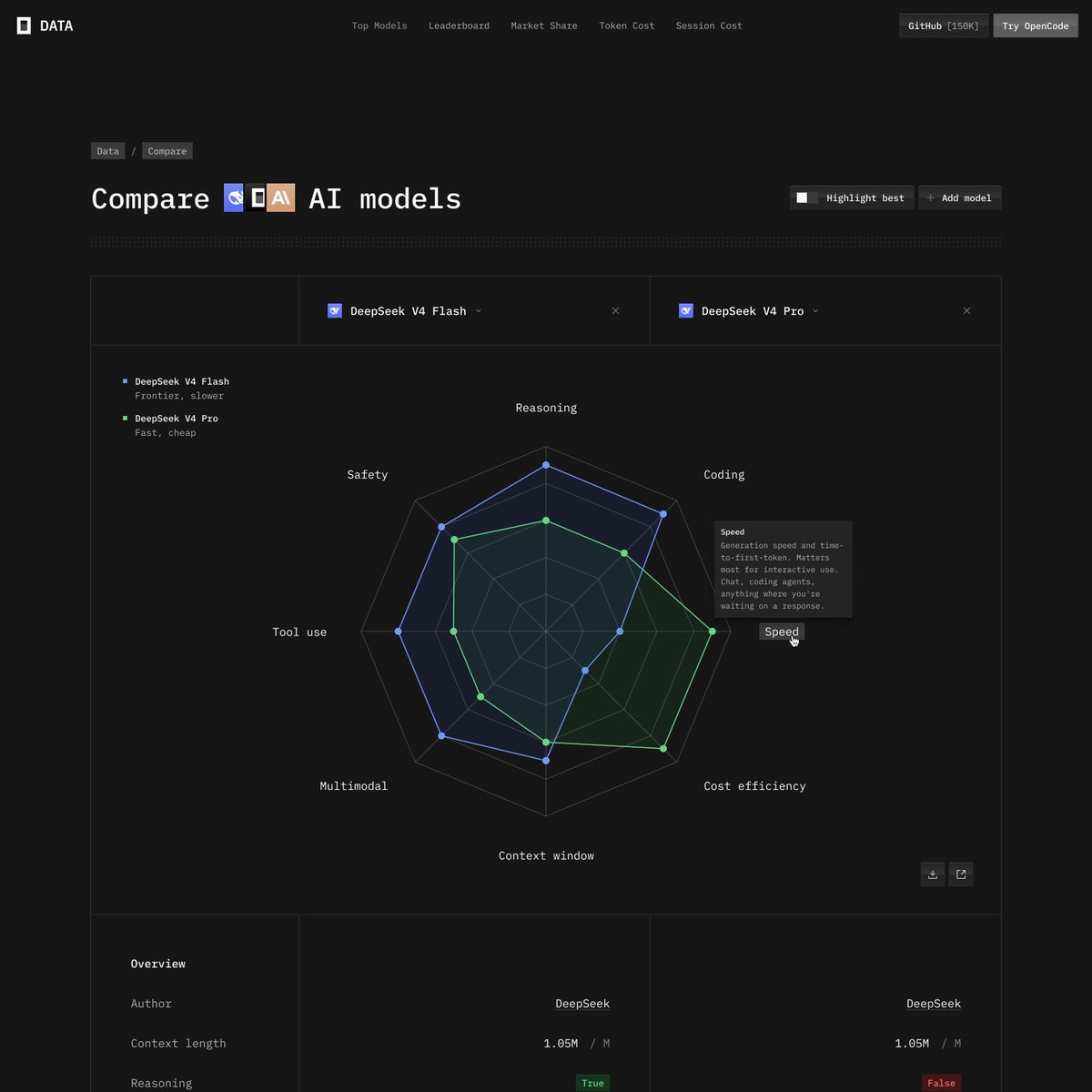Screen dimensions: 1092x1092
Task: Click DeepSeek V4 Pro model logo icon
Action: point(686,311)
